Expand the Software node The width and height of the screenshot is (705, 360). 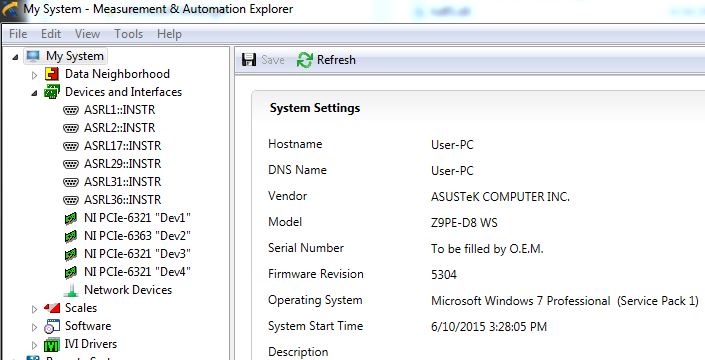(x=34, y=327)
